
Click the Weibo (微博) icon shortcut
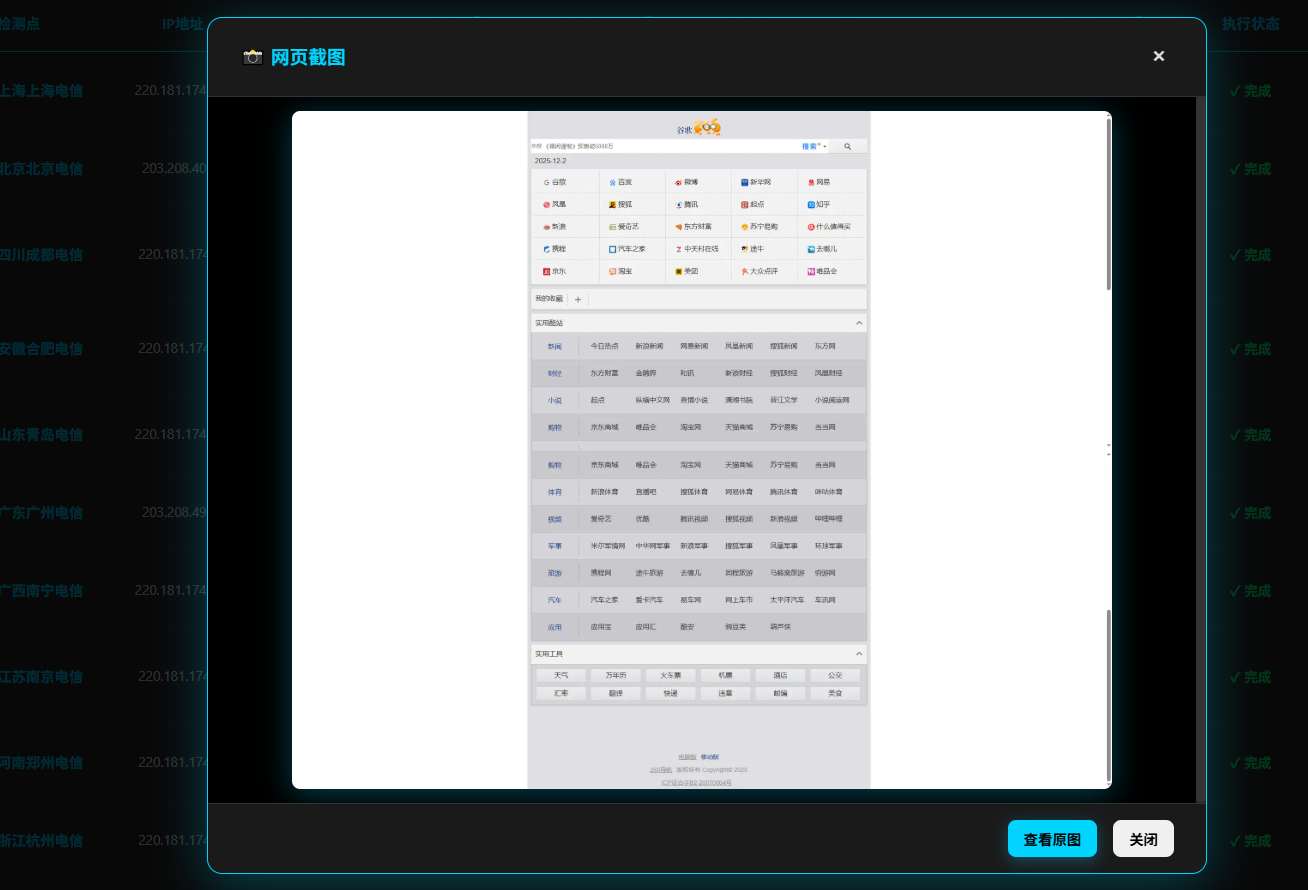coord(678,182)
